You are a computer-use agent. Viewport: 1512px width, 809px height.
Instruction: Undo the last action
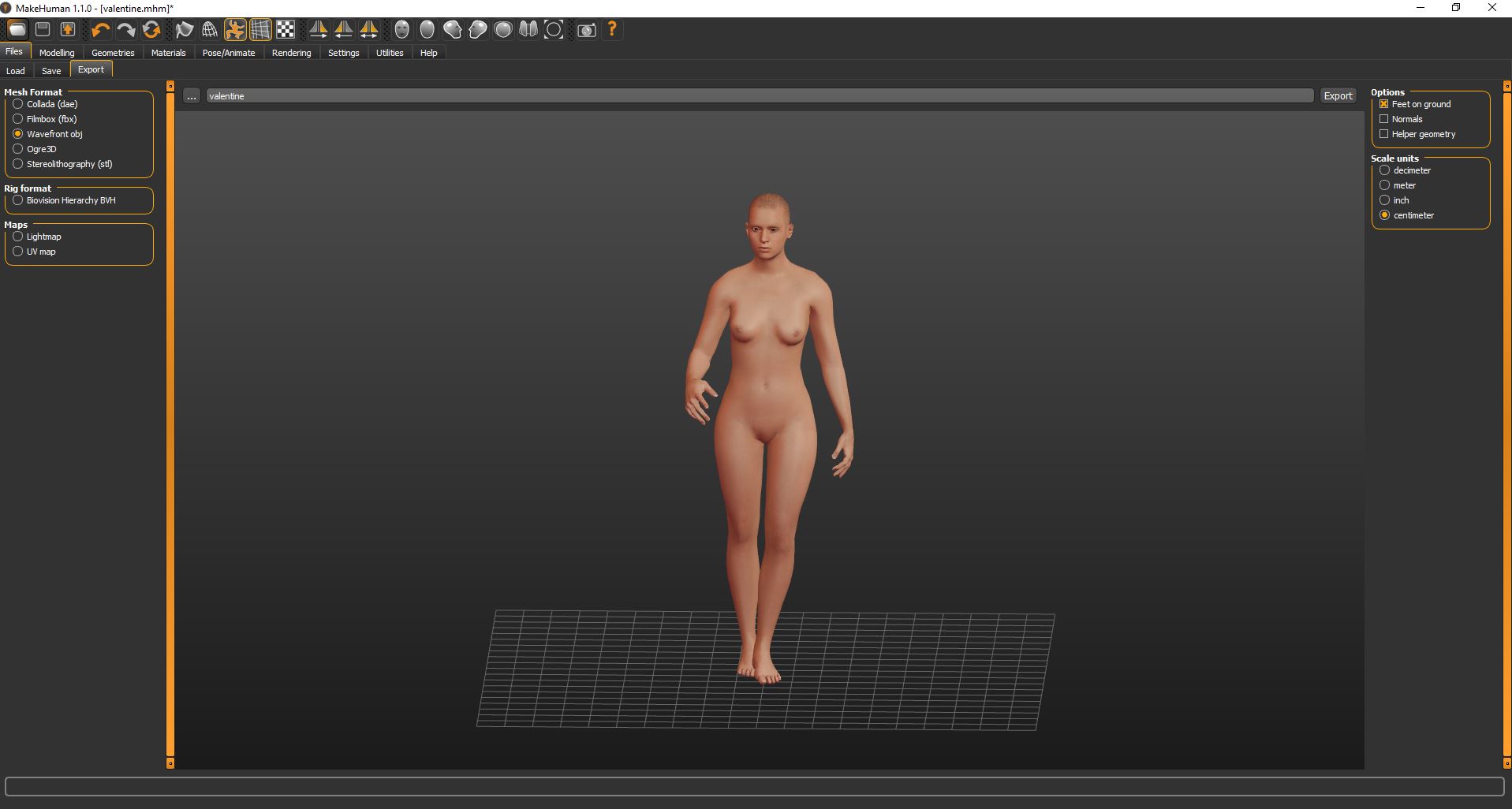click(x=100, y=30)
